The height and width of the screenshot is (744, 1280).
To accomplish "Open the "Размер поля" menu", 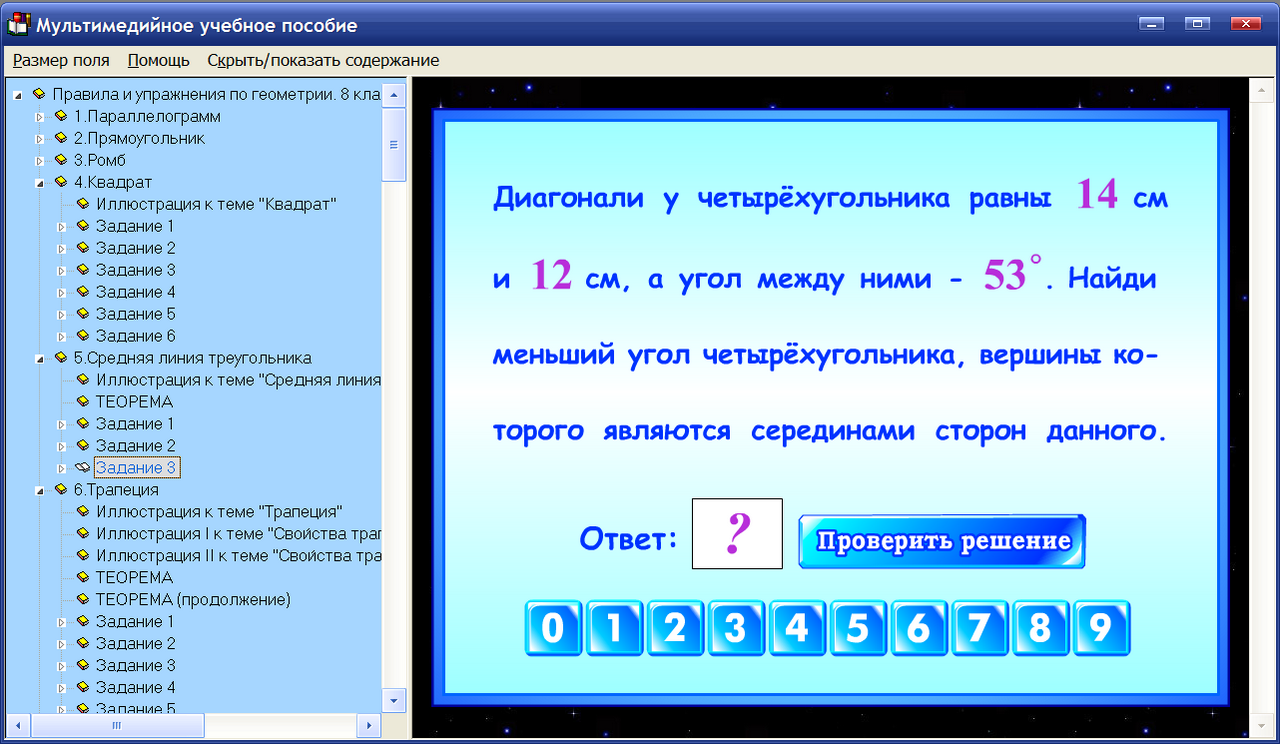I will click(60, 60).
